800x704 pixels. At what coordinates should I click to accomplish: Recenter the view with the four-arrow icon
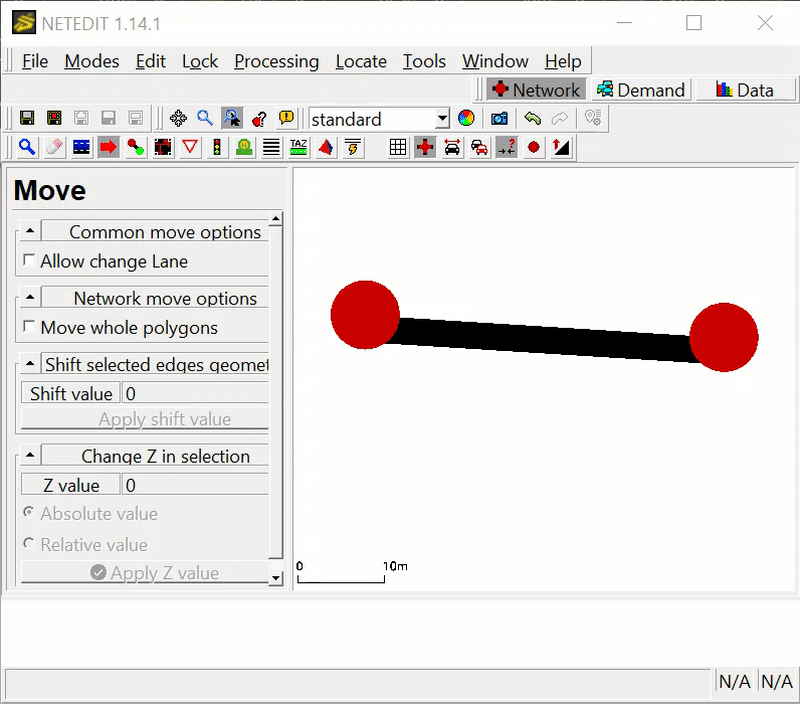tap(178, 118)
